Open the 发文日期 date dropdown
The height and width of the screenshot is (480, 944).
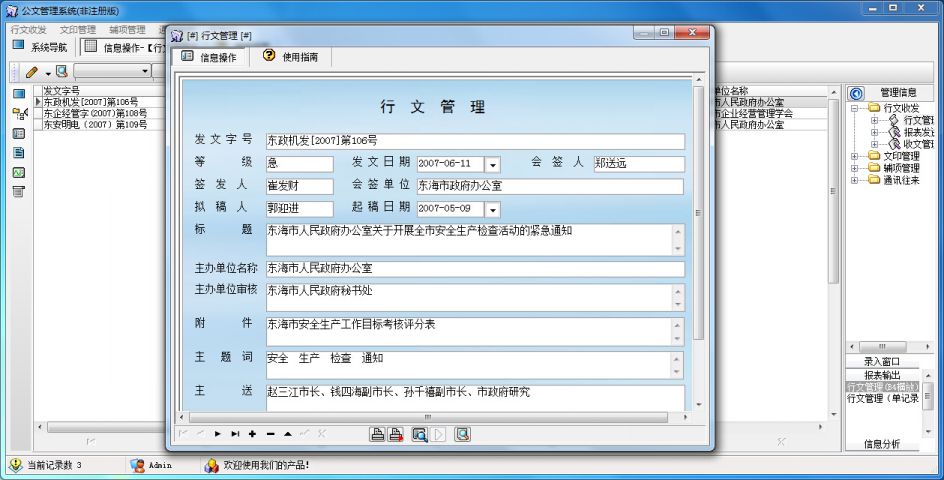[x=492, y=164]
